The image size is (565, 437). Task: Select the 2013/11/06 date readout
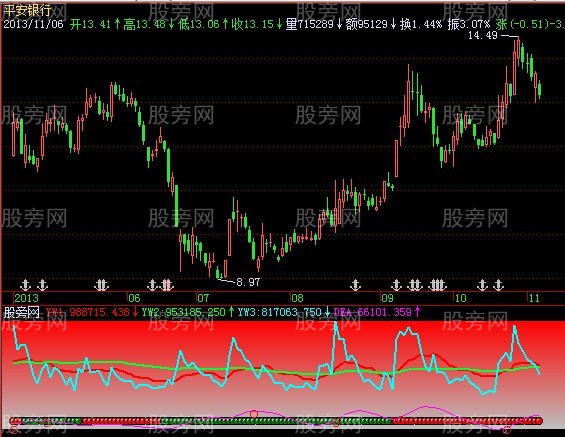[33, 24]
